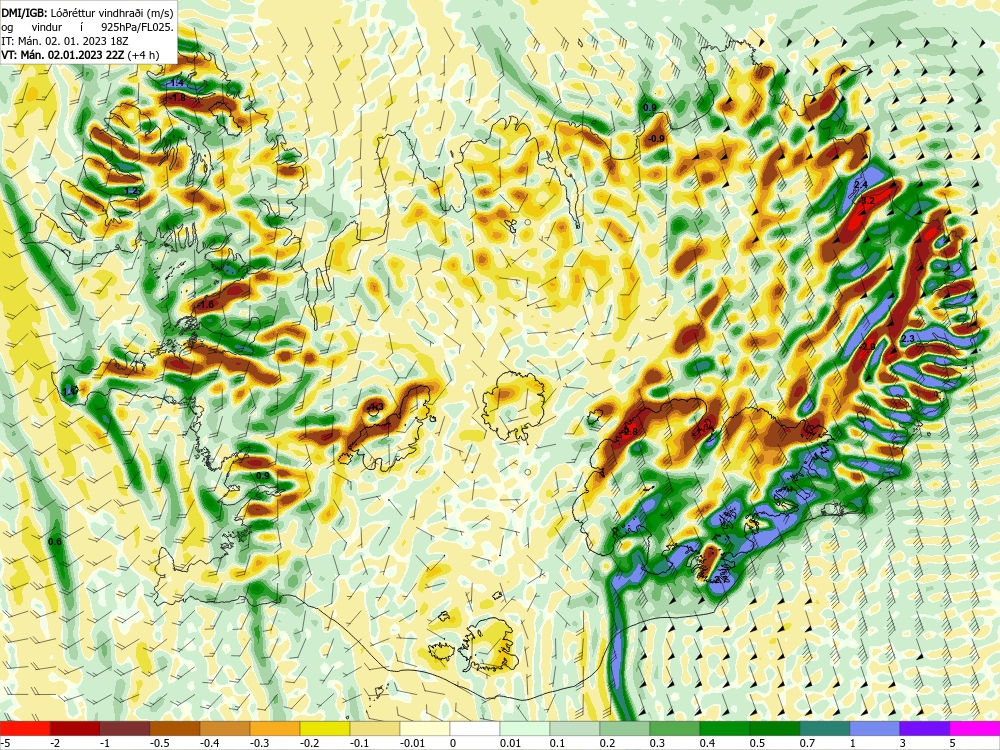Choose the green legend swatch between 0.3 and 0.4

click(674, 728)
